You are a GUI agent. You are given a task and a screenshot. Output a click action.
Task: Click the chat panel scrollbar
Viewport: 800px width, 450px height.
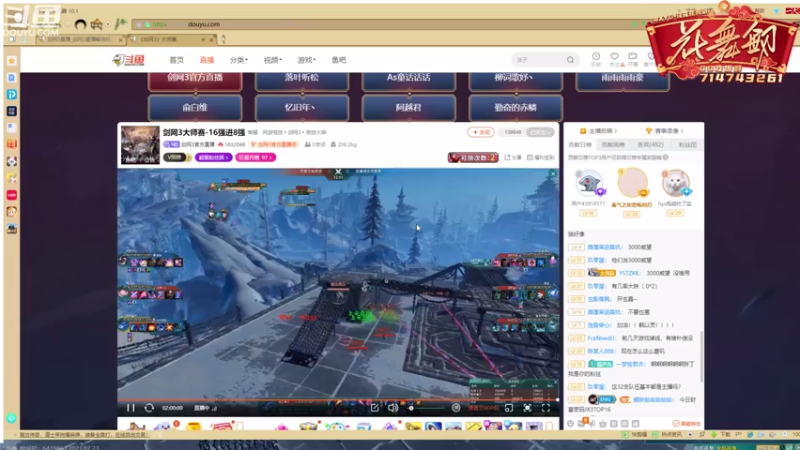coord(702,356)
